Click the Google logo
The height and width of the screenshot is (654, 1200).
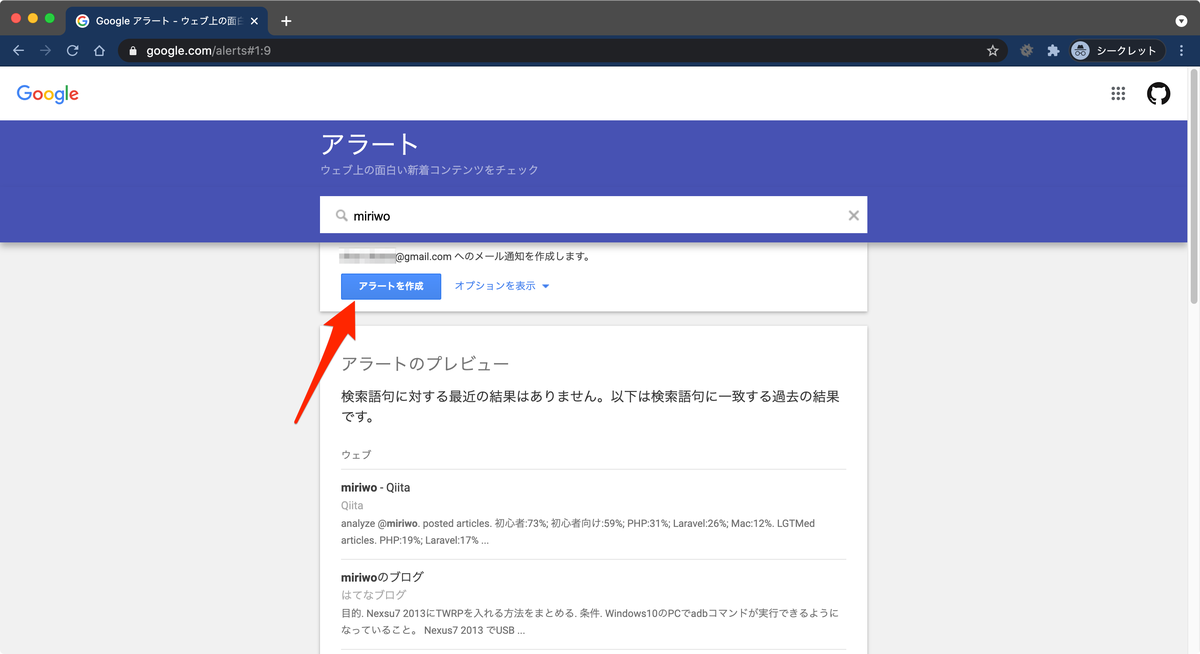[x=47, y=94]
